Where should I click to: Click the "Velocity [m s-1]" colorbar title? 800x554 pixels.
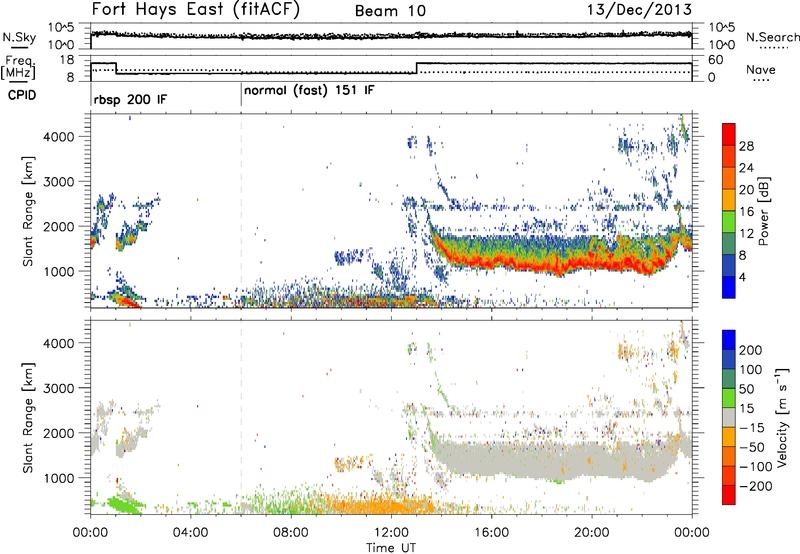[782, 417]
